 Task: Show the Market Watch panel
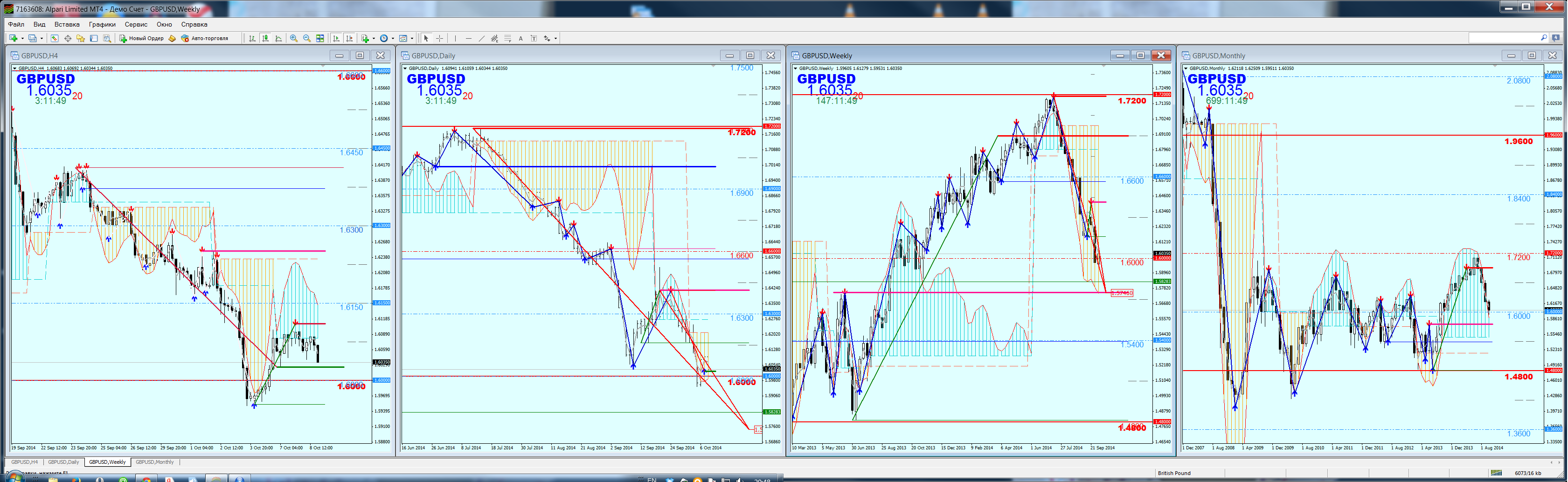click(54, 38)
